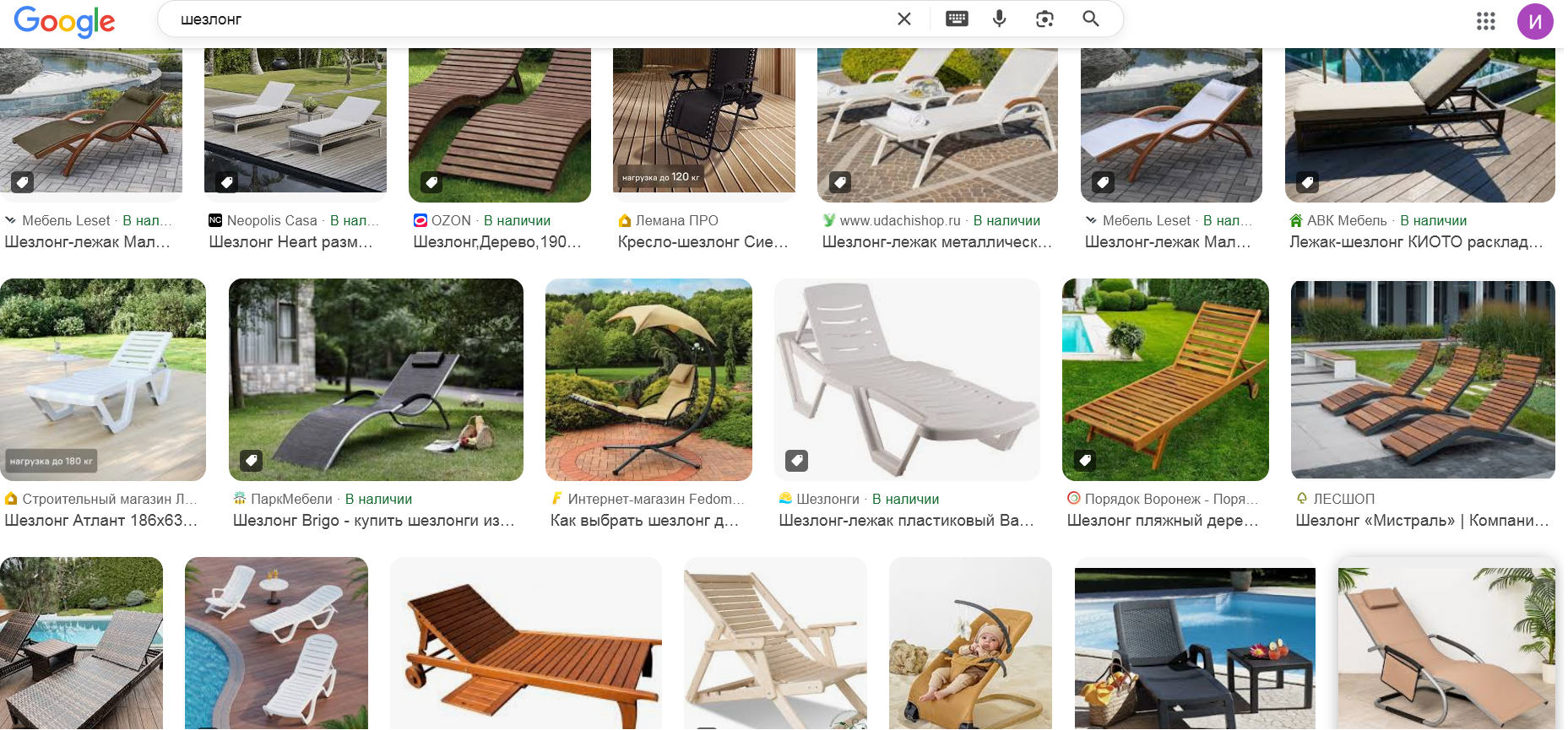
Task: Open baby rocker chair thumbnail
Action: [x=970, y=643]
